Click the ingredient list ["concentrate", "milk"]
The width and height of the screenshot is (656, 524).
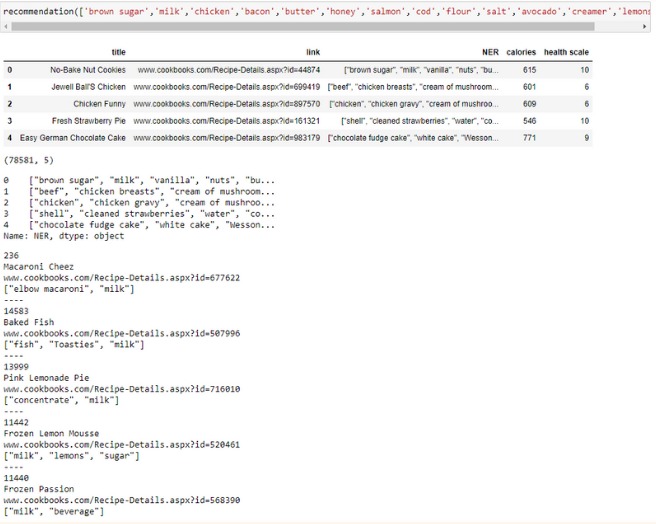pos(61,400)
